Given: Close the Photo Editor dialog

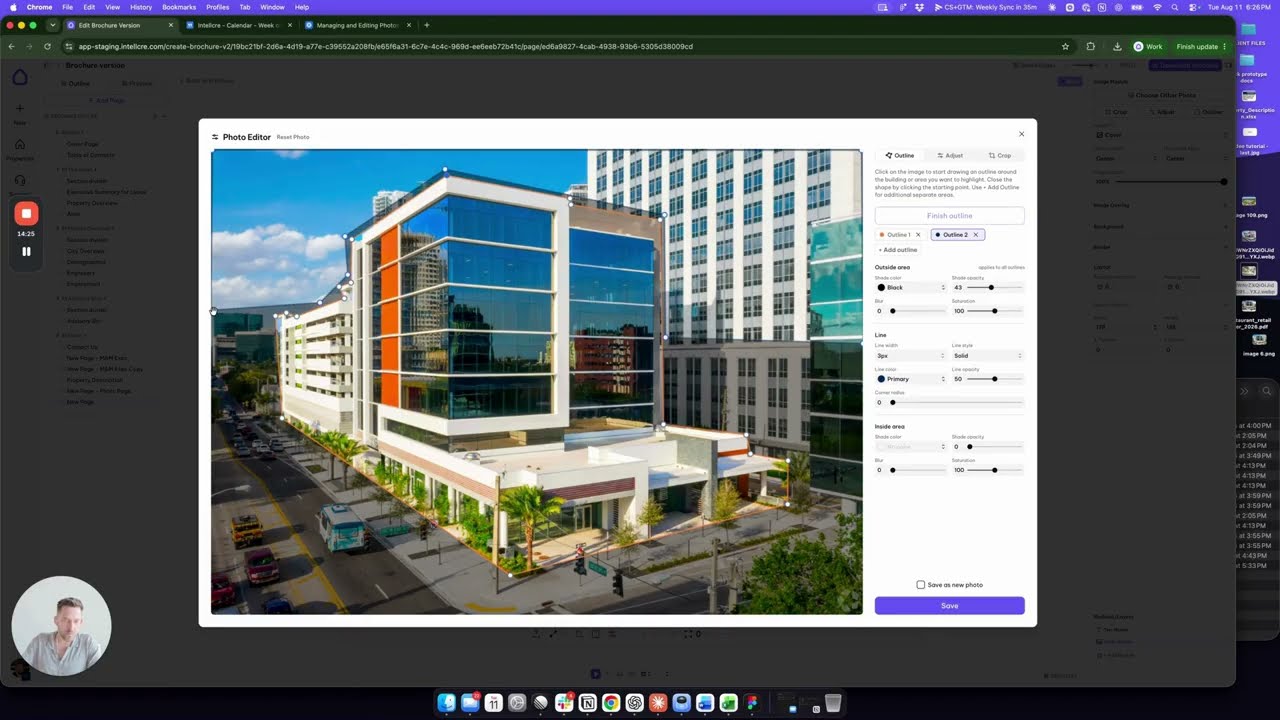Looking at the screenshot, I should [x=1021, y=134].
